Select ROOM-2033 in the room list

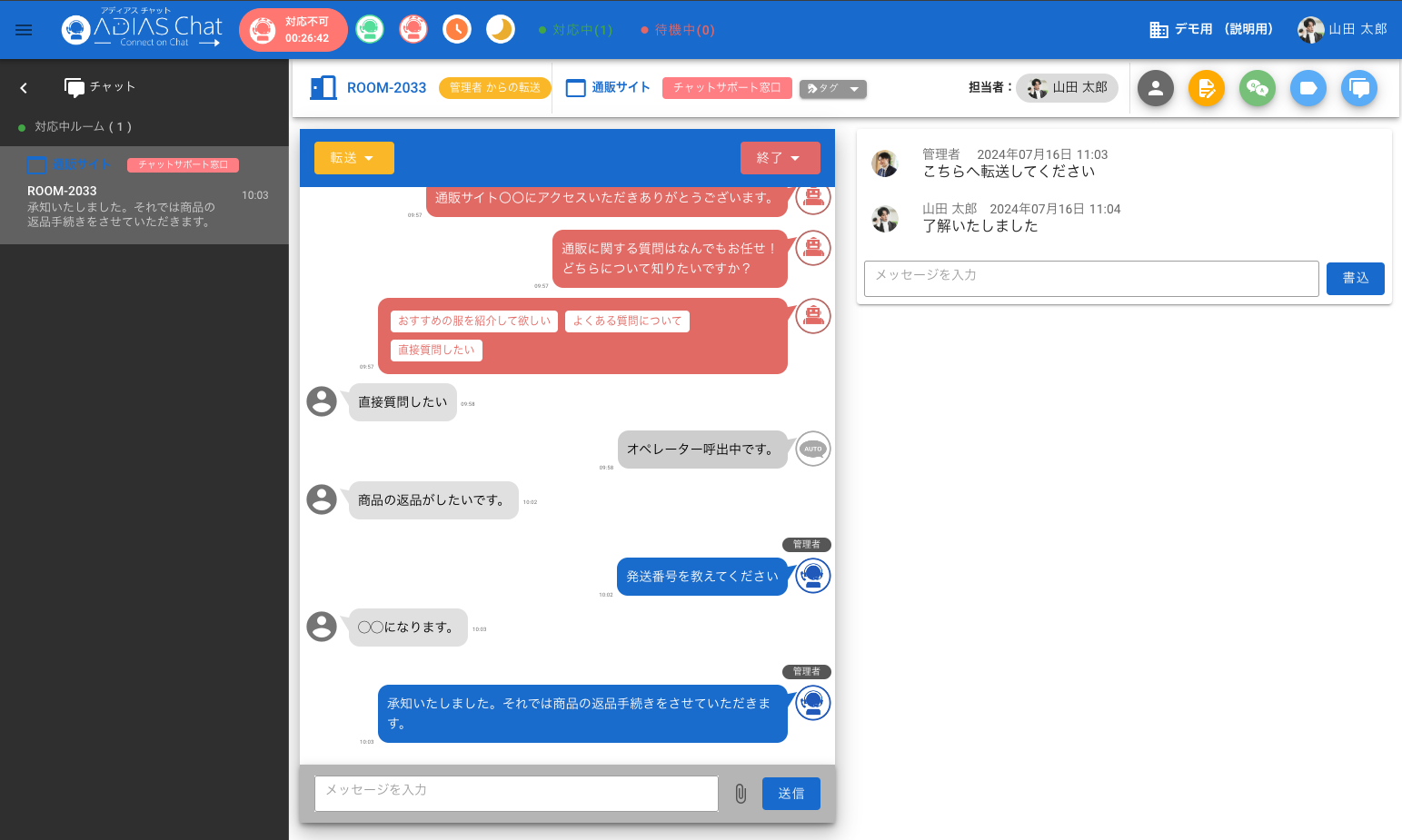click(144, 195)
